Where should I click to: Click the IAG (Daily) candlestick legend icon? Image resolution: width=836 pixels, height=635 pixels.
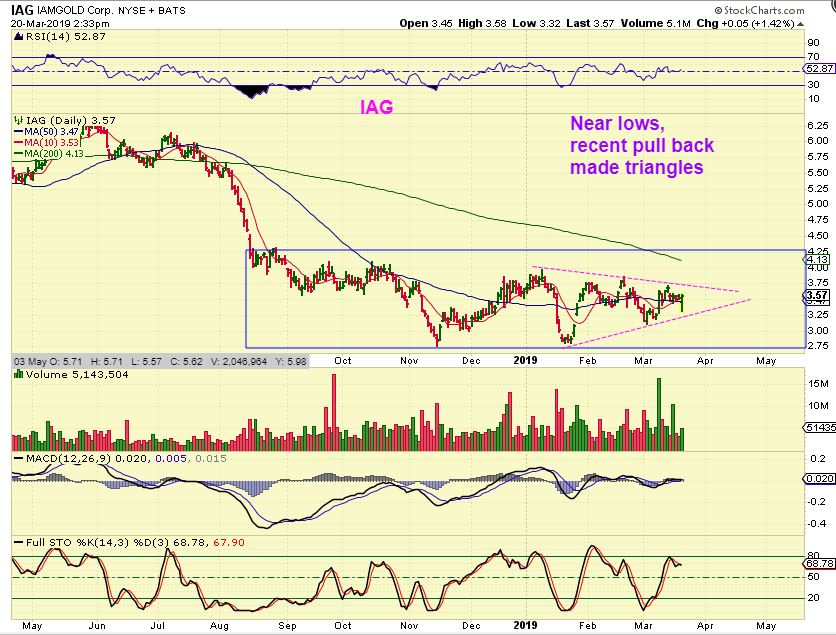tap(19, 120)
